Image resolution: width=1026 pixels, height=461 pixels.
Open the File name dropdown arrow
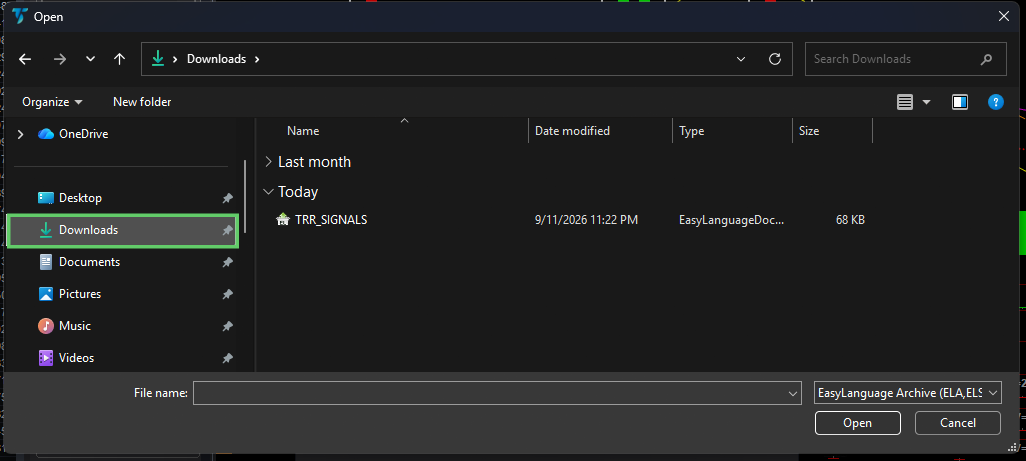[x=793, y=393]
